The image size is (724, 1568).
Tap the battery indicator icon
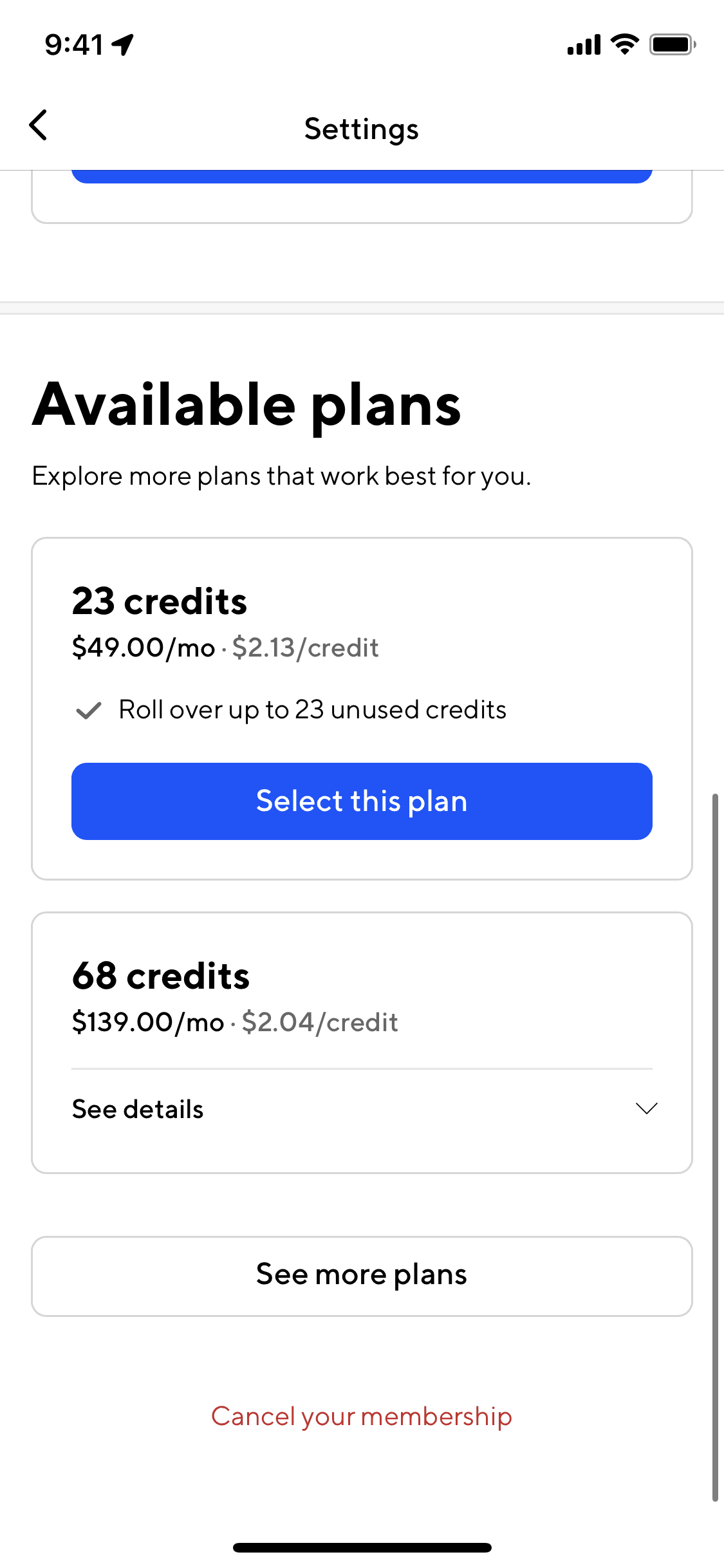click(x=673, y=44)
